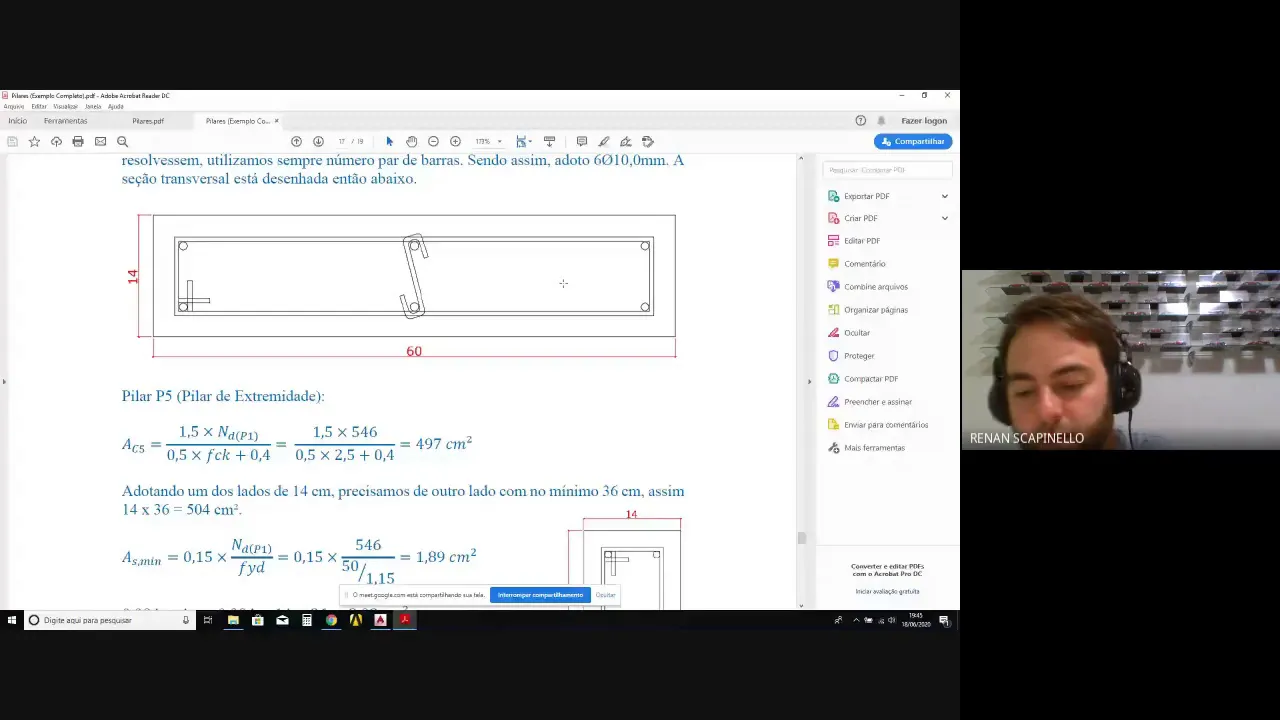This screenshot has height=720, width=1280.
Task: Click the current page number field
Action: (342, 142)
